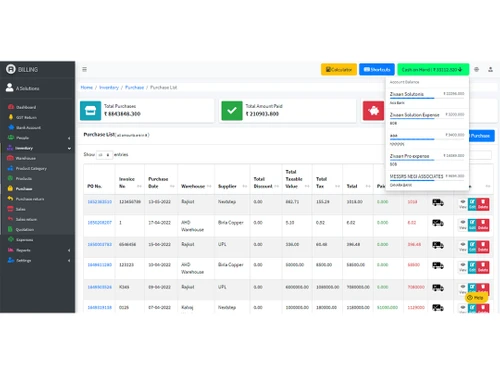The image size is (500, 375).
Task: Open GST Return in the sidebar
Action: tap(22, 117)
